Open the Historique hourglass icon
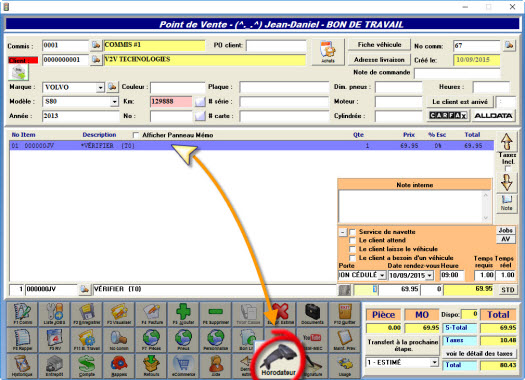Image resolution: width=525 pixels, height=380 pixels. pyautogui.click(x=22, y=366)
